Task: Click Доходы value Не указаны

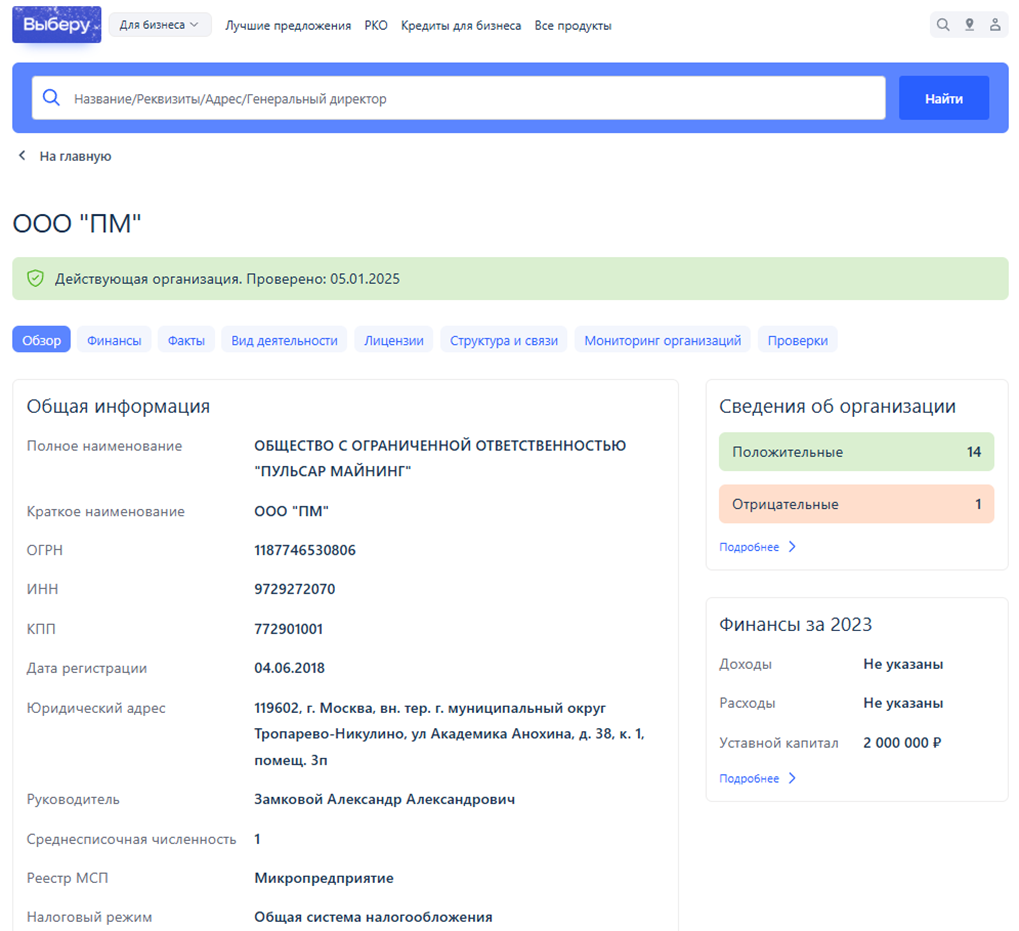Action: click(903, 664)
